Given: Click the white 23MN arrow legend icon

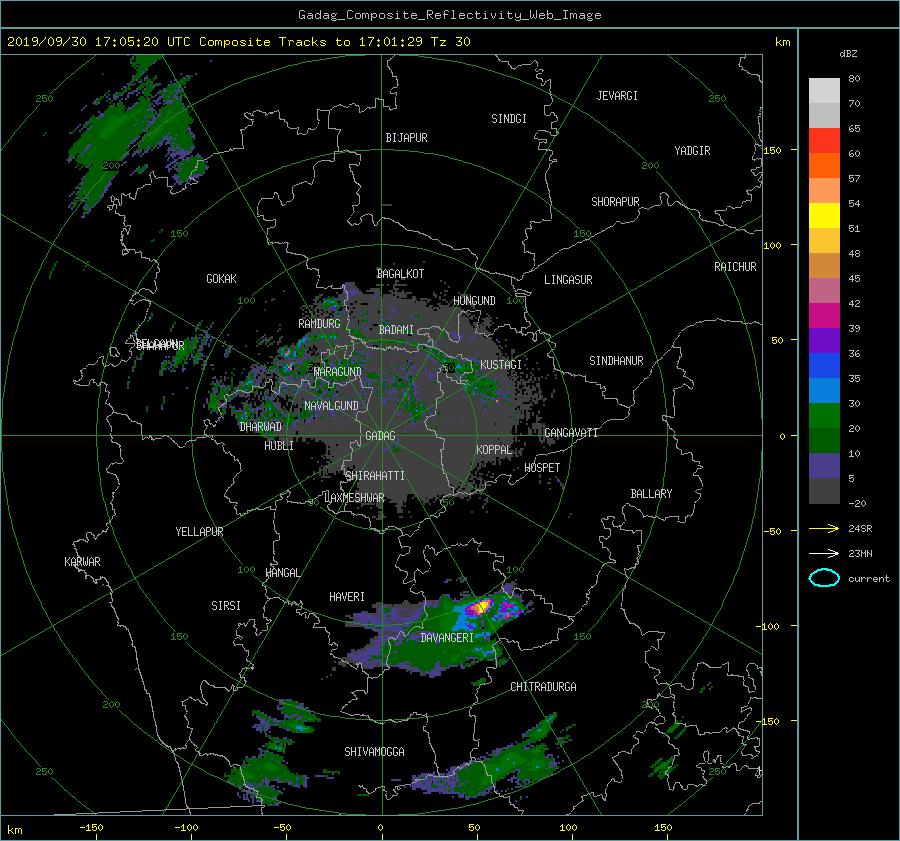Looking at the screenshot, I should click(x=824, y=553).
